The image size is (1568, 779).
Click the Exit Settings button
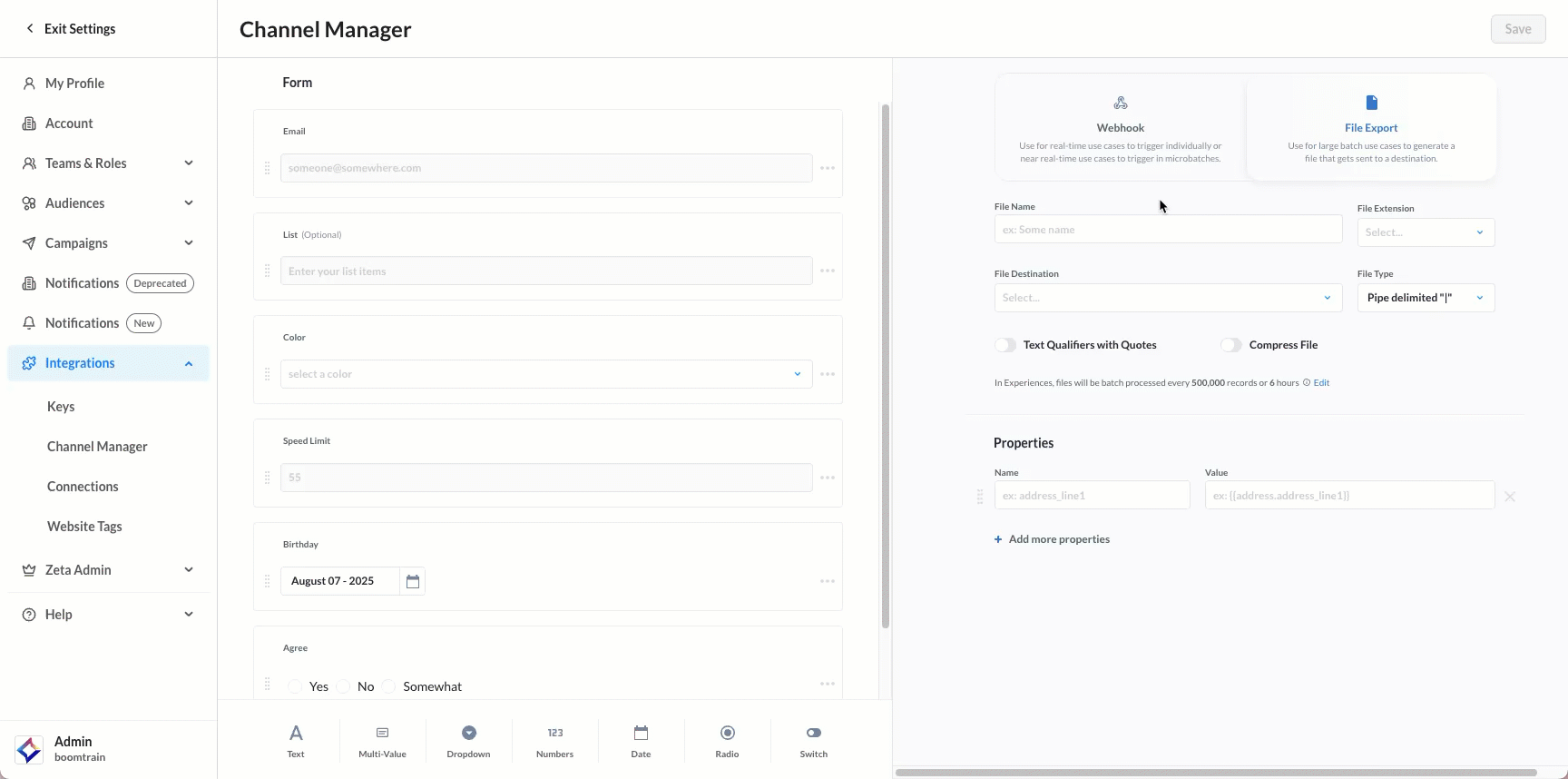pyautogui.click(x=71, y=29)
